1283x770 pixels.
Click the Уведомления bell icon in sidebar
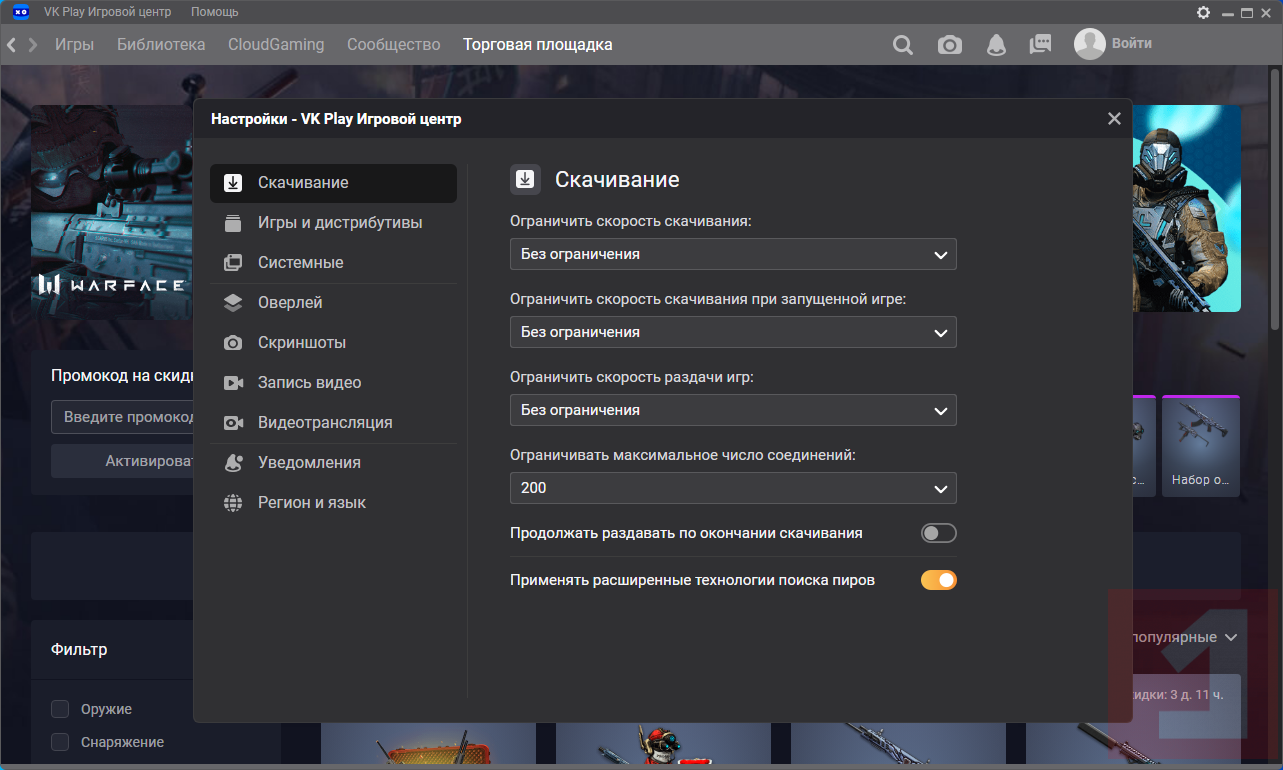pos(233,463)
